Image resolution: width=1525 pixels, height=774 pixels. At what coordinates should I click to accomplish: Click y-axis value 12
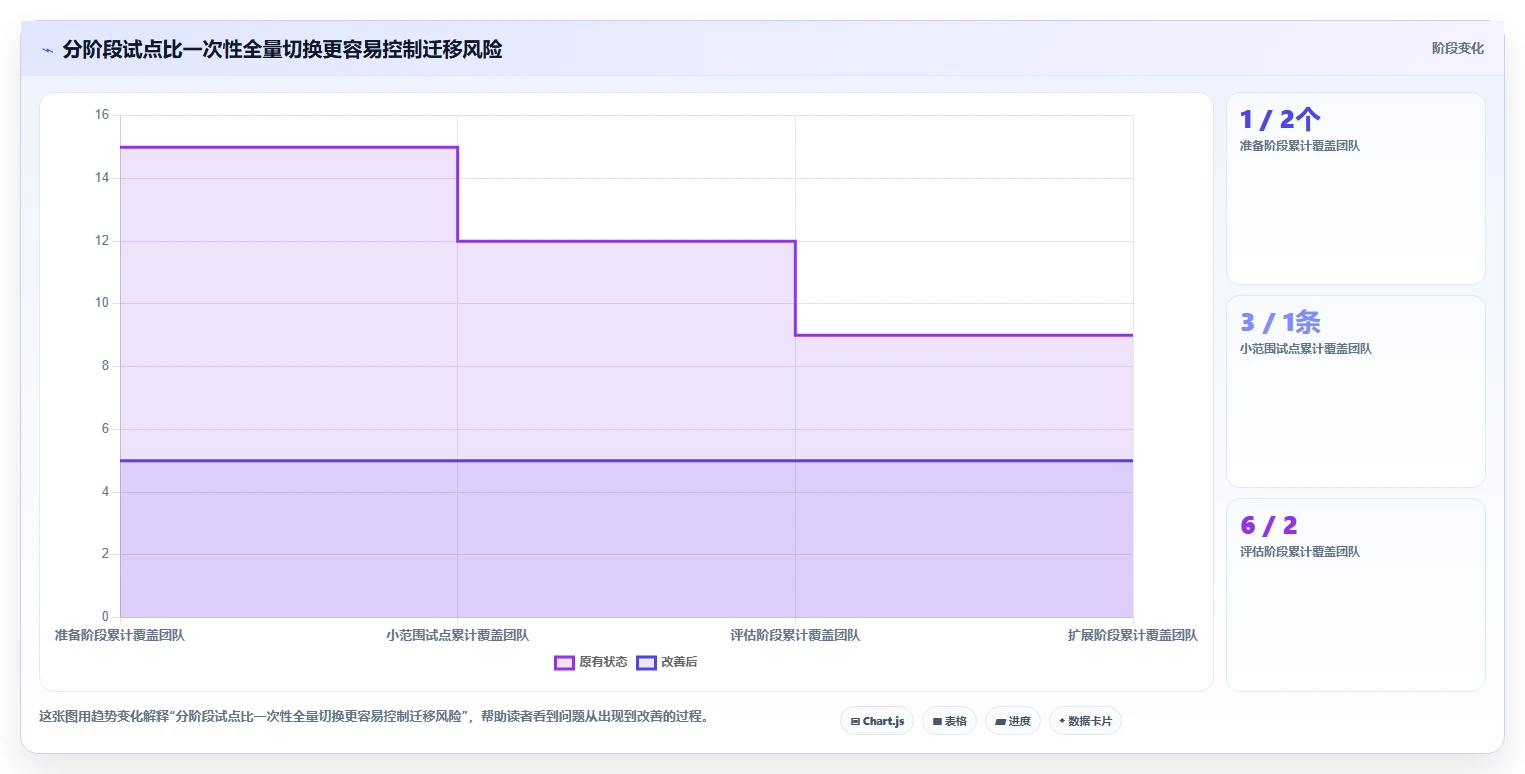(x=102, y=241)
